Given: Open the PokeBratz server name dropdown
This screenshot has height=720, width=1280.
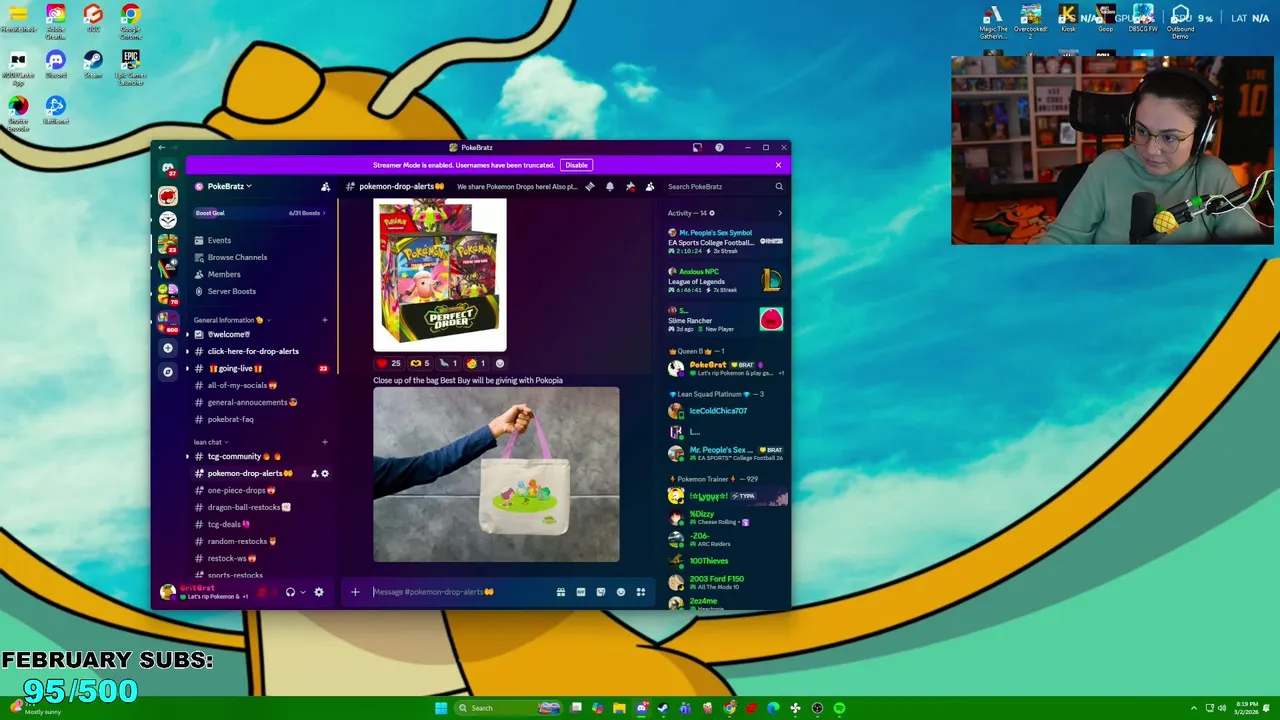Looking at the screenshot, I should tap(229, 186).
